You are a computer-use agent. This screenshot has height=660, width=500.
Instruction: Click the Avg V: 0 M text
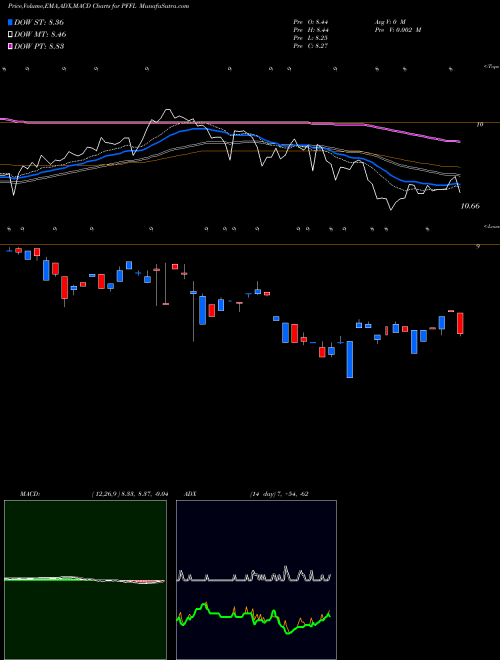(x=389, y=22)
